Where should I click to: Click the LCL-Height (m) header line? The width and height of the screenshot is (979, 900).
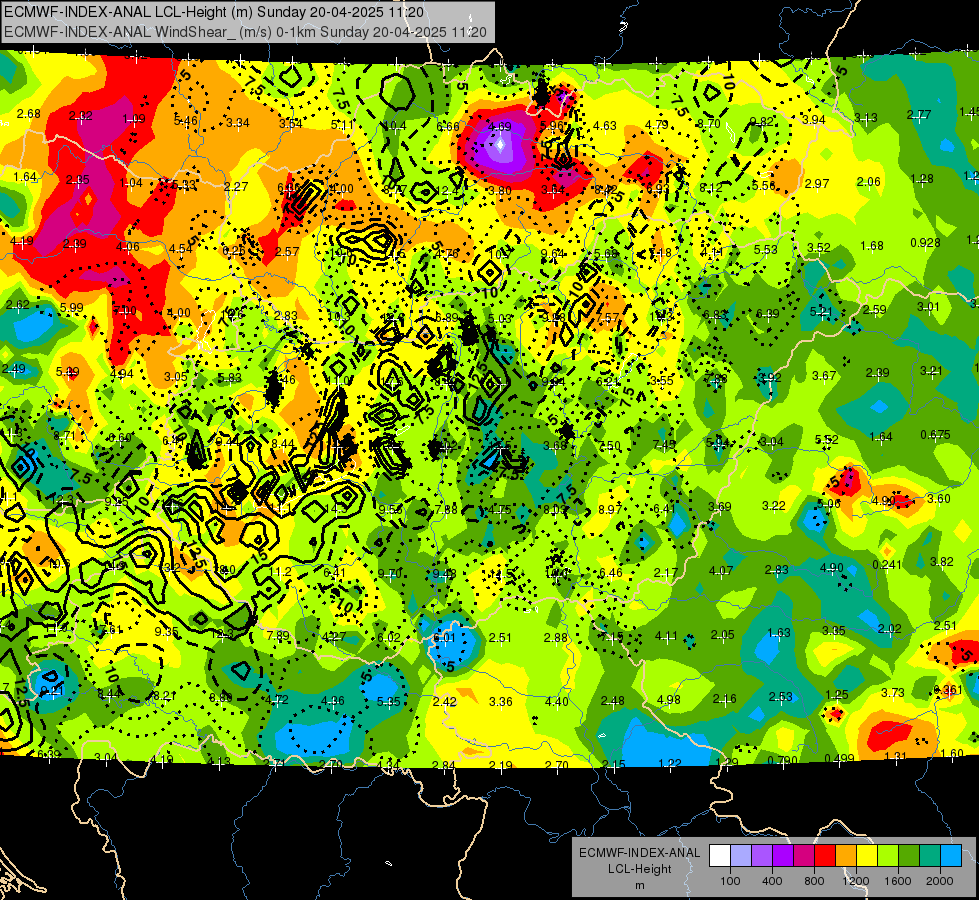coord(214,12)
